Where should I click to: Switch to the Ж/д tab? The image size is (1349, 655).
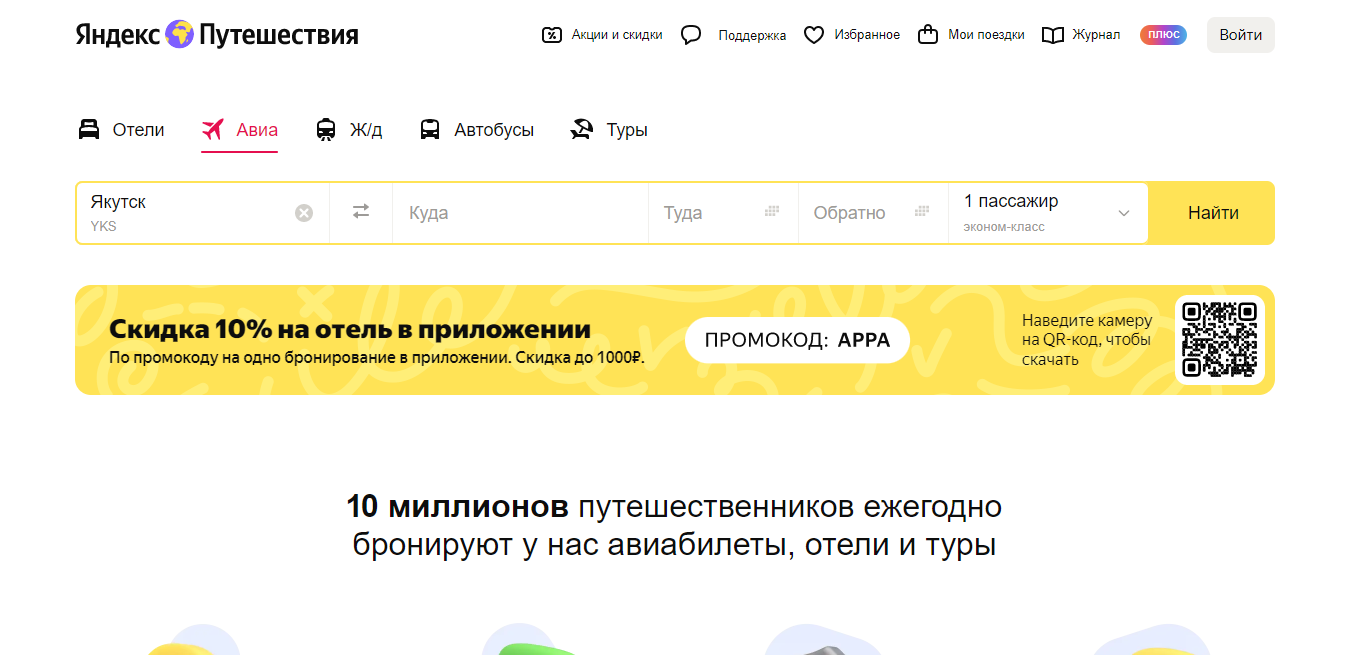(x=366, y=130)
